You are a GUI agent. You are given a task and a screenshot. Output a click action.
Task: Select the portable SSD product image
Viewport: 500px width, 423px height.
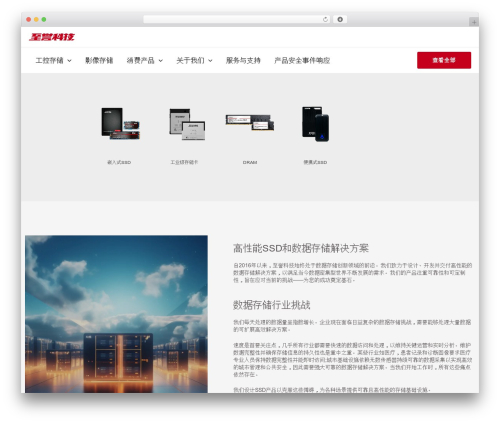tap(315, 124)
